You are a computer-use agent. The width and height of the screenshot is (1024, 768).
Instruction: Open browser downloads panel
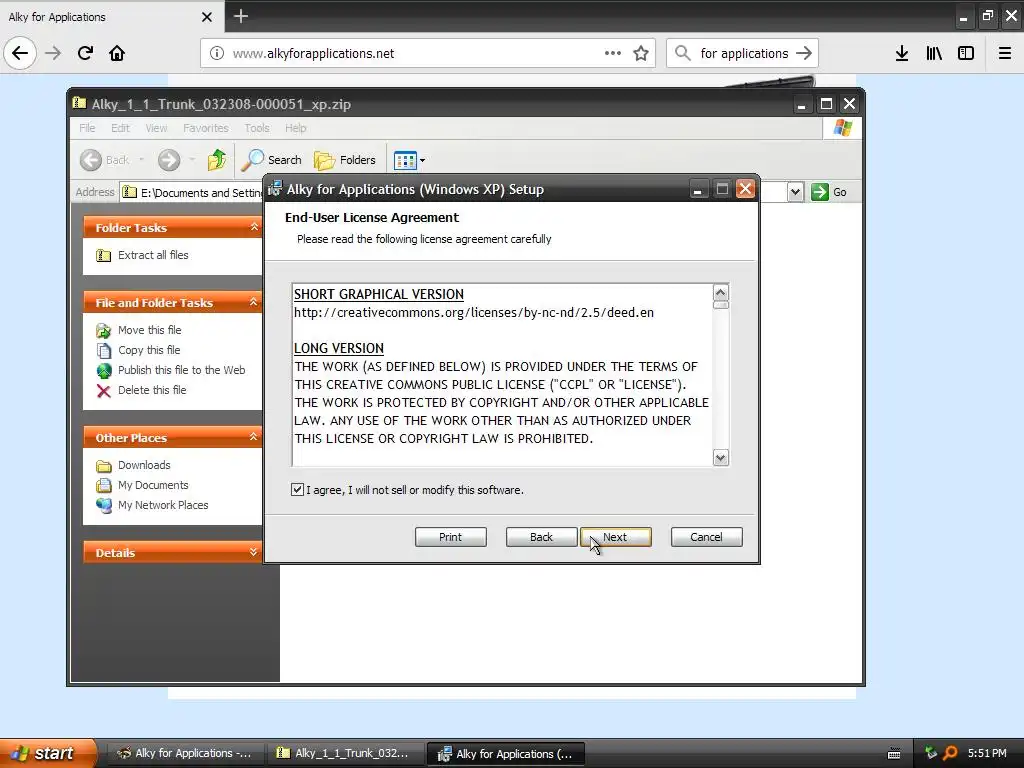(902, 53)
